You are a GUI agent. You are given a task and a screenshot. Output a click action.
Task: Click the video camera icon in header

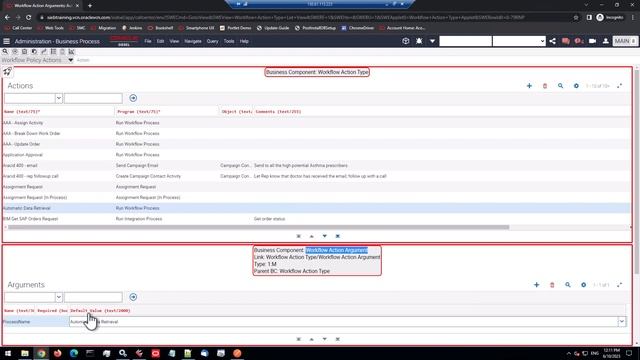point(592,41)
